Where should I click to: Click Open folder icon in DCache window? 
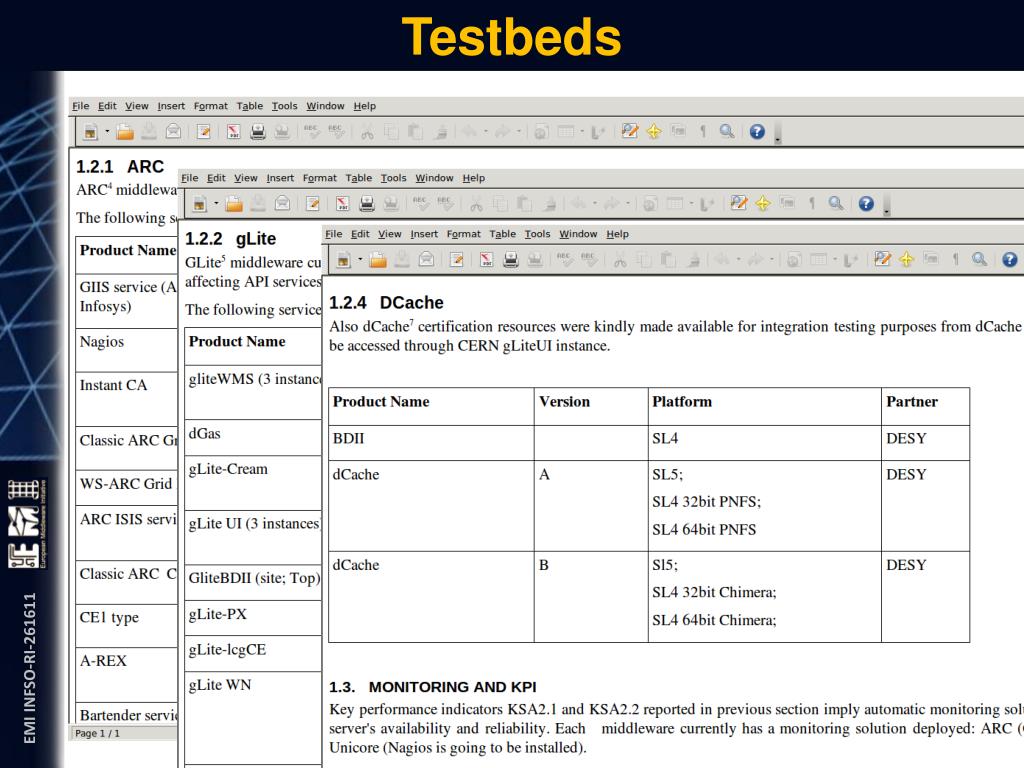[378, 260]
